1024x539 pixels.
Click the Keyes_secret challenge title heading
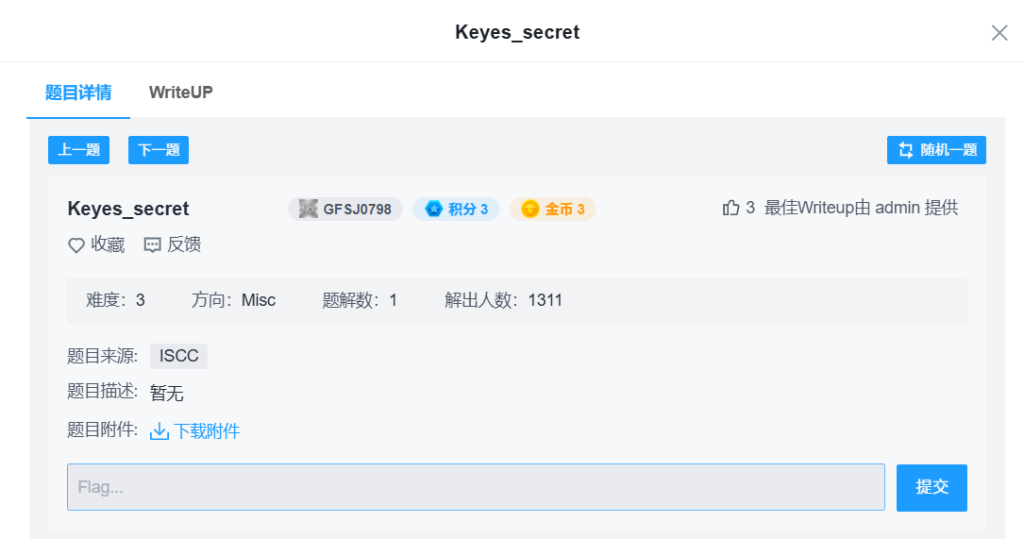[128, 209]
